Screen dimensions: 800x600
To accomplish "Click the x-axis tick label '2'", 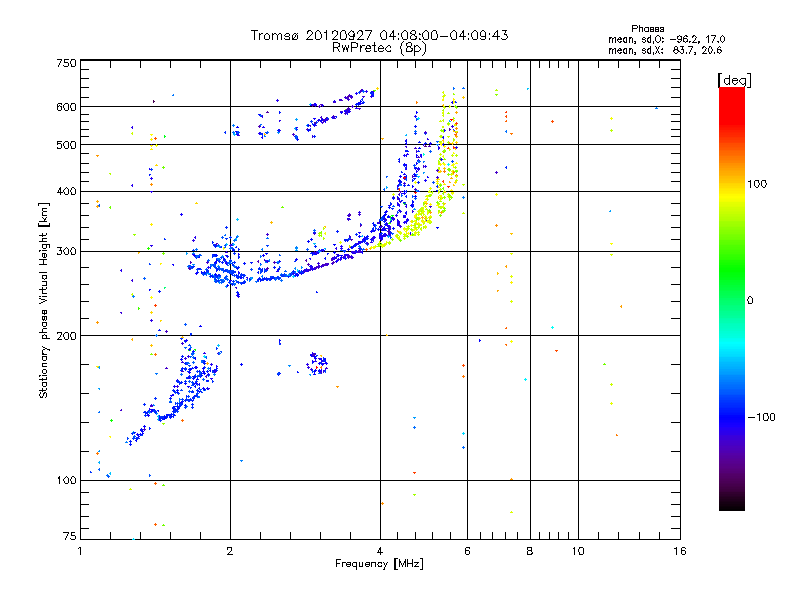I will tap(230, 551).
